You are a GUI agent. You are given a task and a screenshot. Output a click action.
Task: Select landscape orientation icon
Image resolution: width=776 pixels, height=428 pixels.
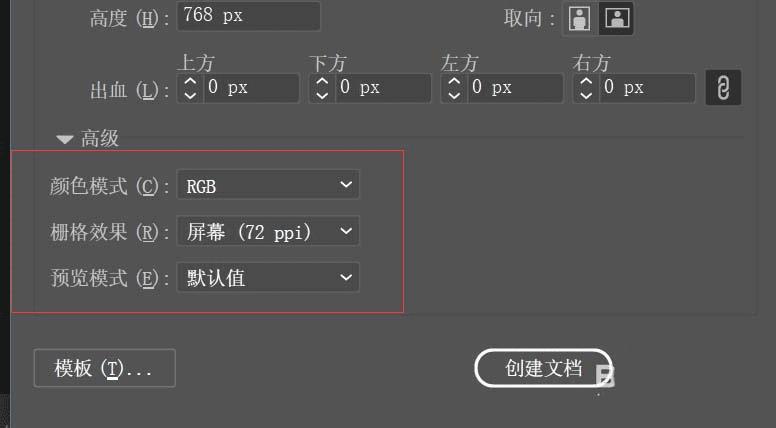click(x=617, y=18)
